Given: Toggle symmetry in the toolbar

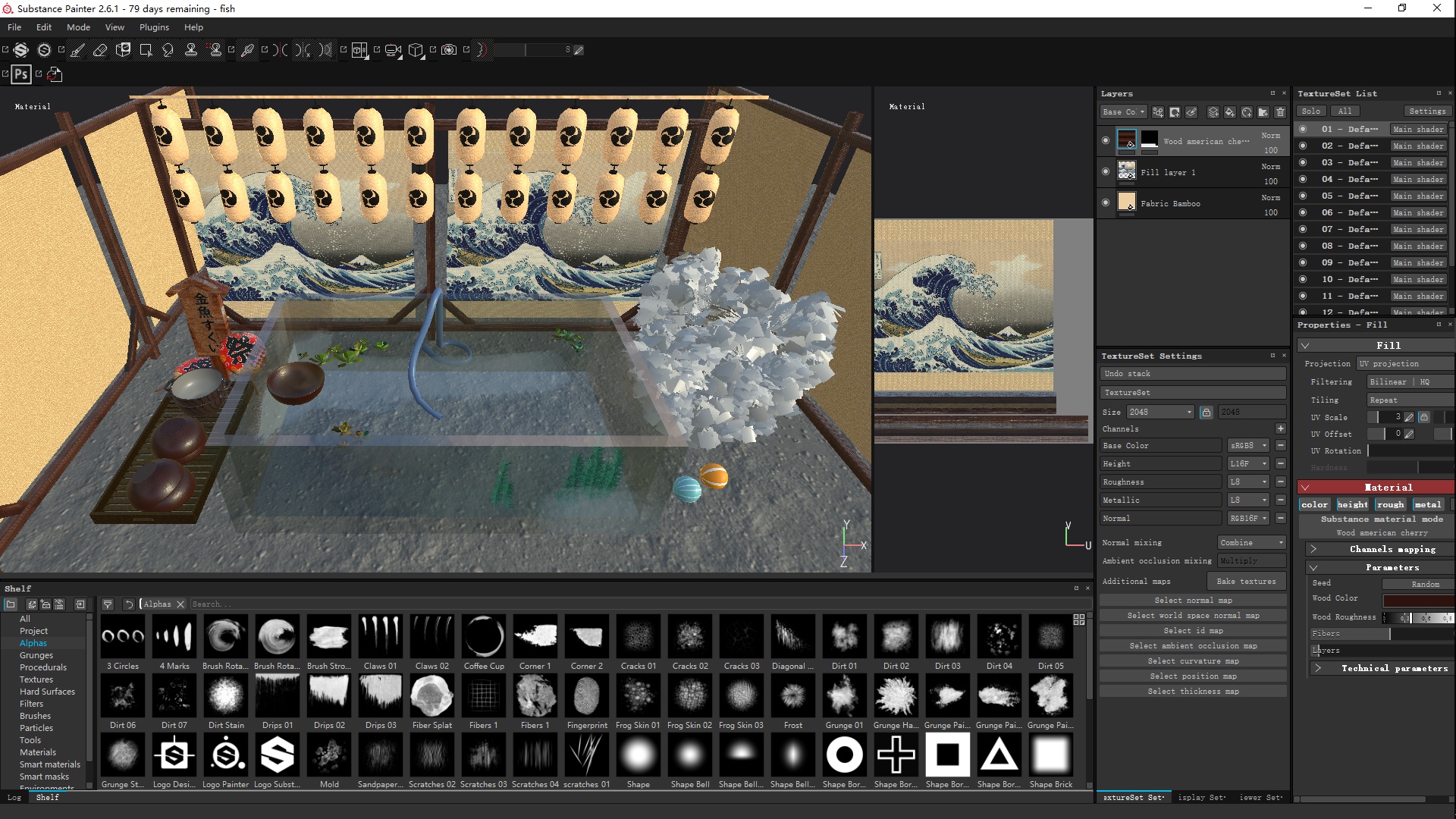Looking at the screenshot, I should click(281, 50).
